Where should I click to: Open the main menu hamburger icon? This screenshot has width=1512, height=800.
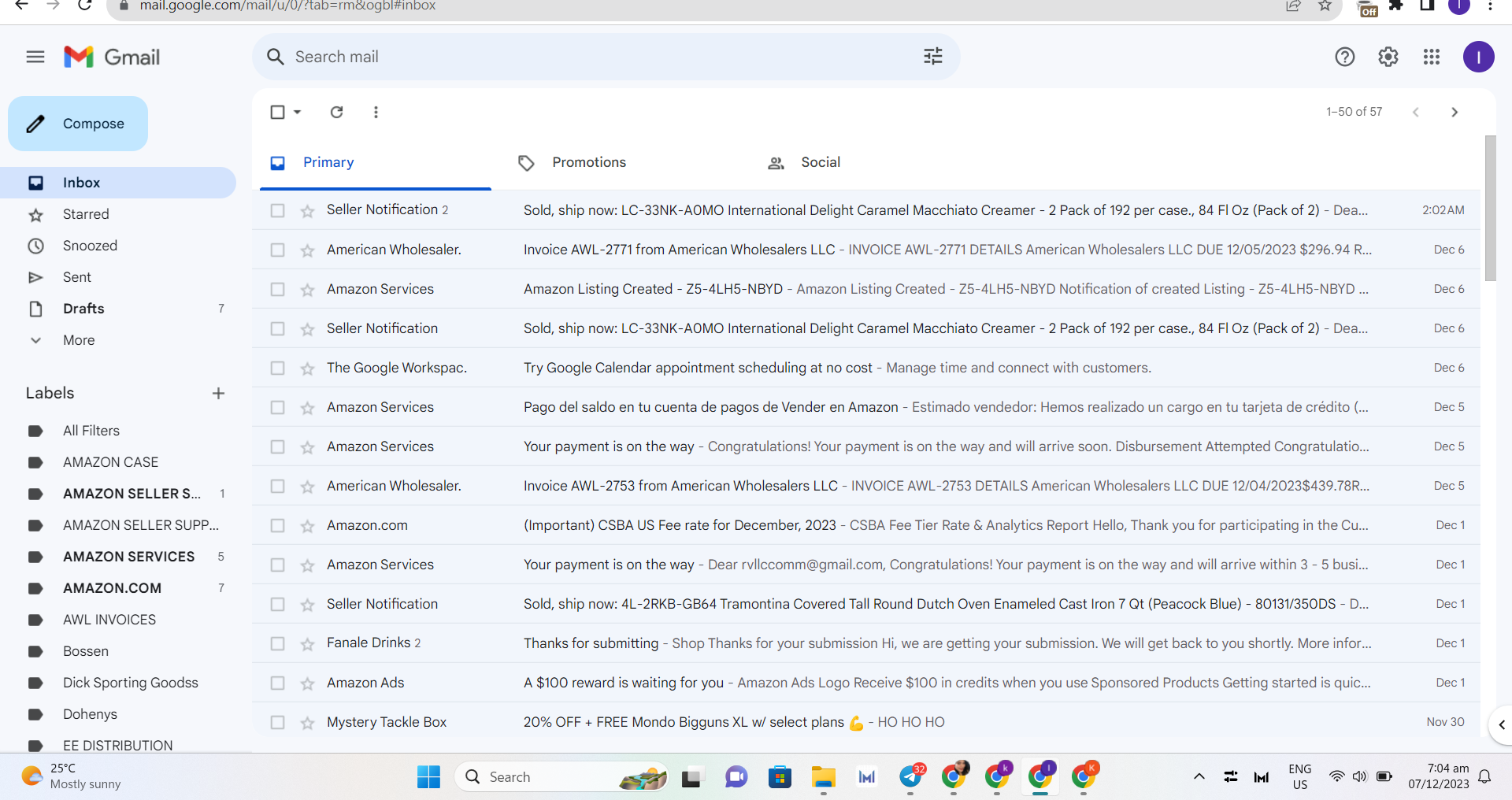tap(35, 57)
